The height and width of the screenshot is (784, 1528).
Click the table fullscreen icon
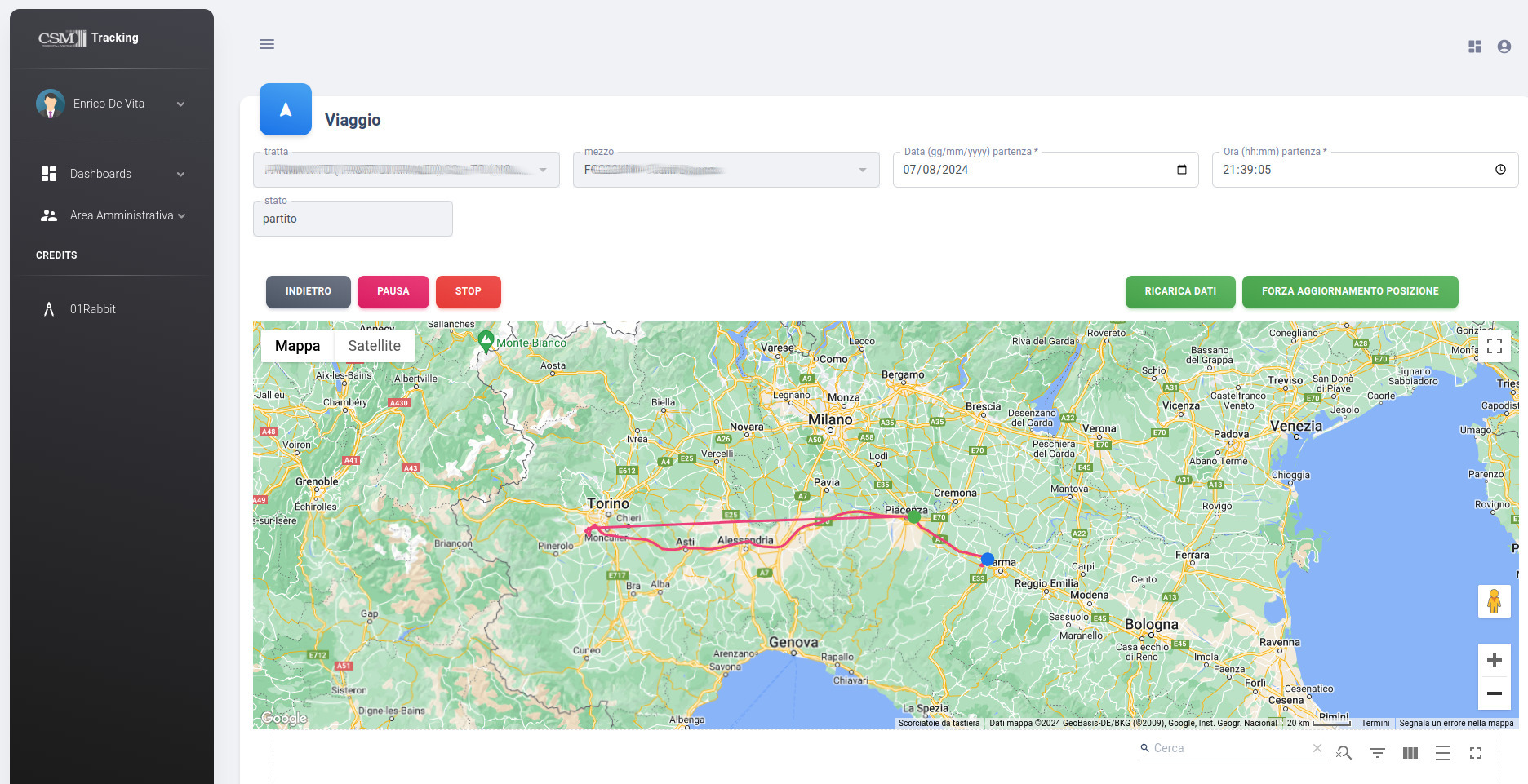(1475, 753)
